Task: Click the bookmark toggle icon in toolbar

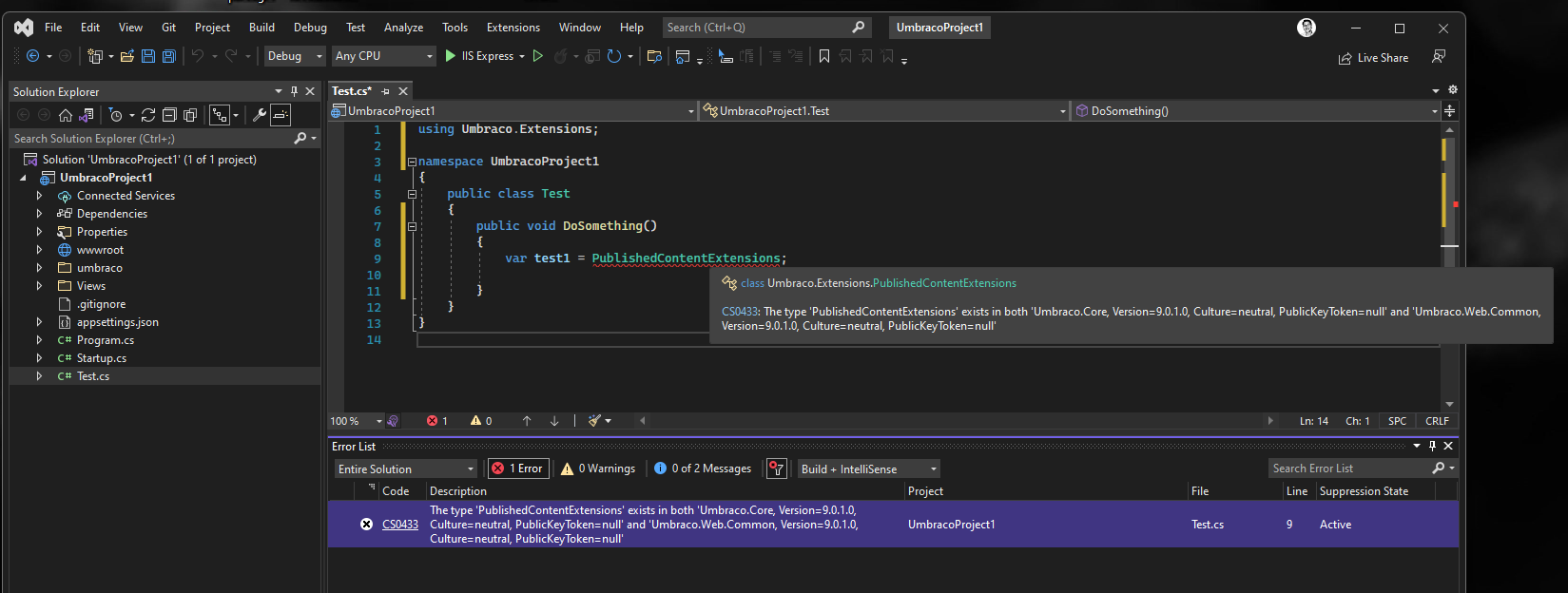Action: [x=824, y=56]
